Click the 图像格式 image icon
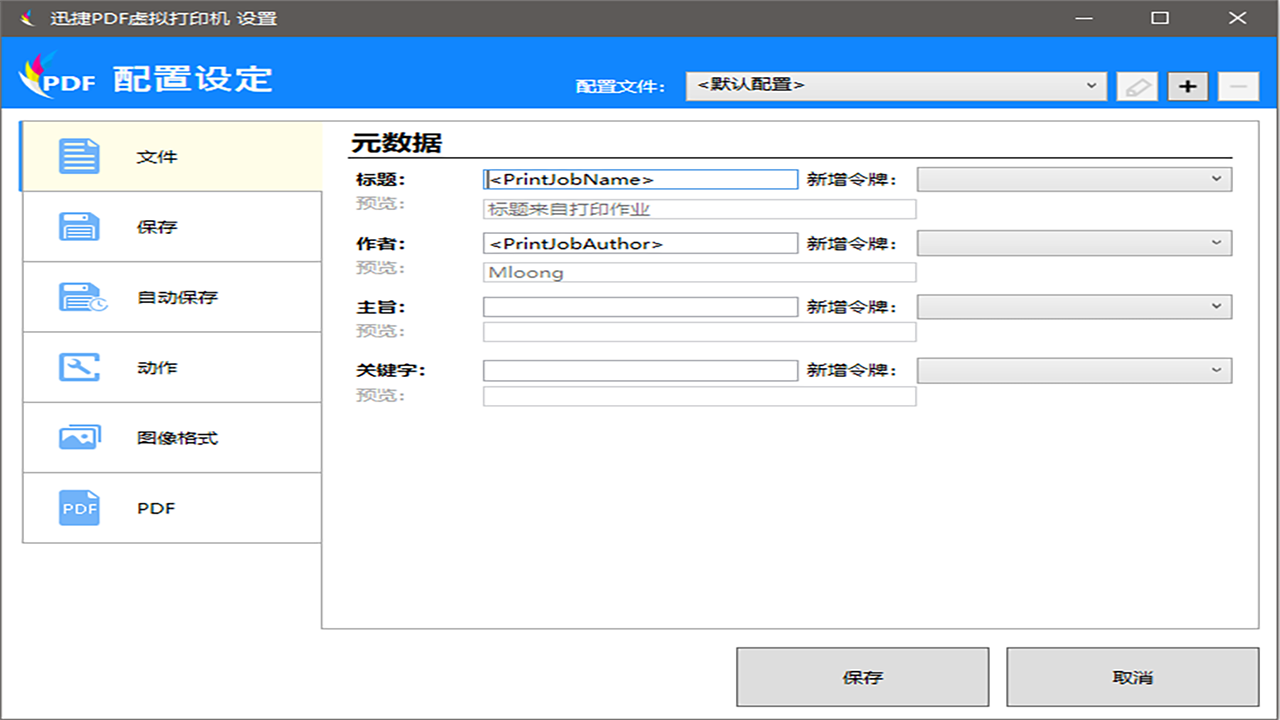The width and height of the screenshot is (1280, 720). click(x=79, y=437)
